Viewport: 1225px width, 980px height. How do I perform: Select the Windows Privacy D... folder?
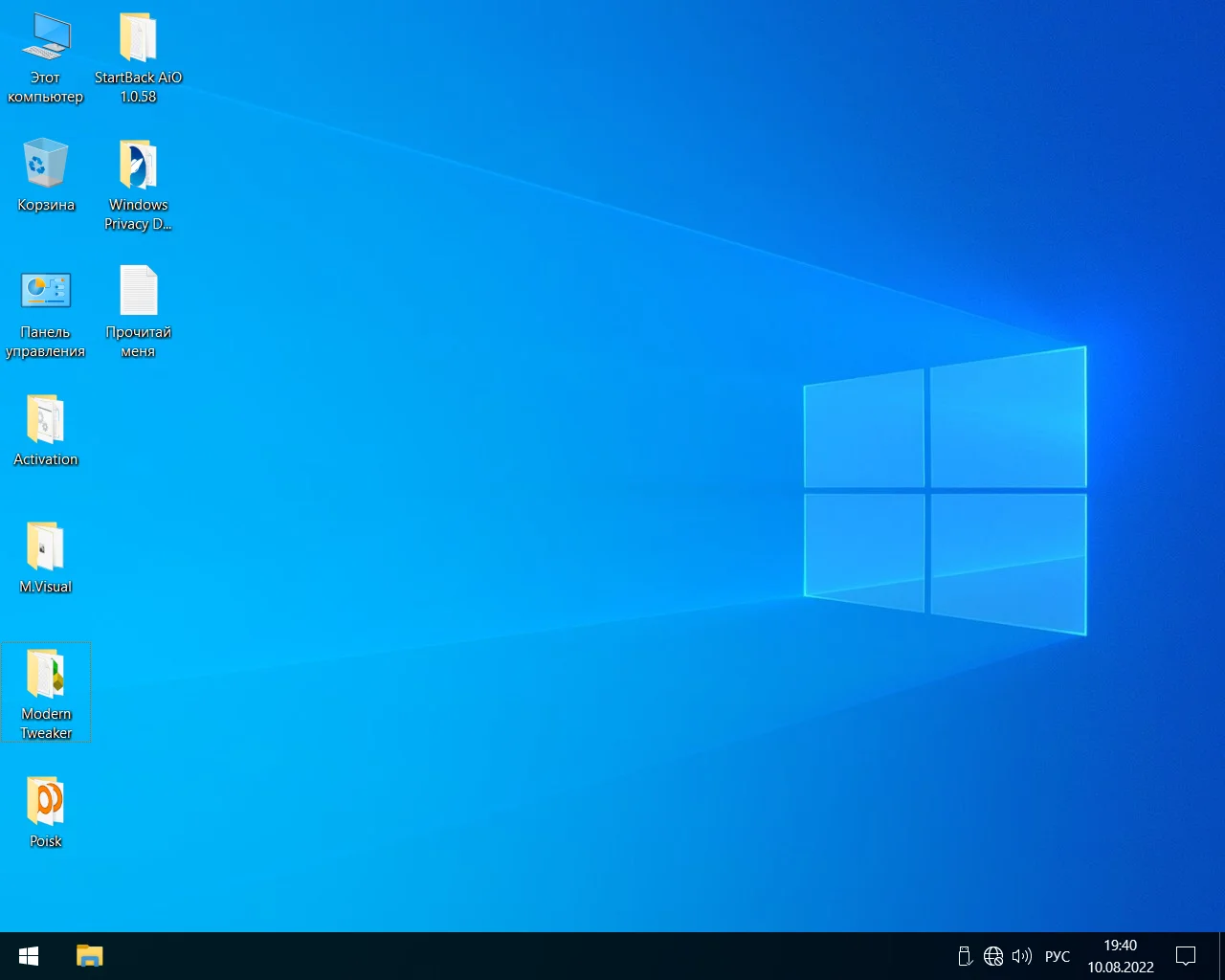[x=138, y=167]
